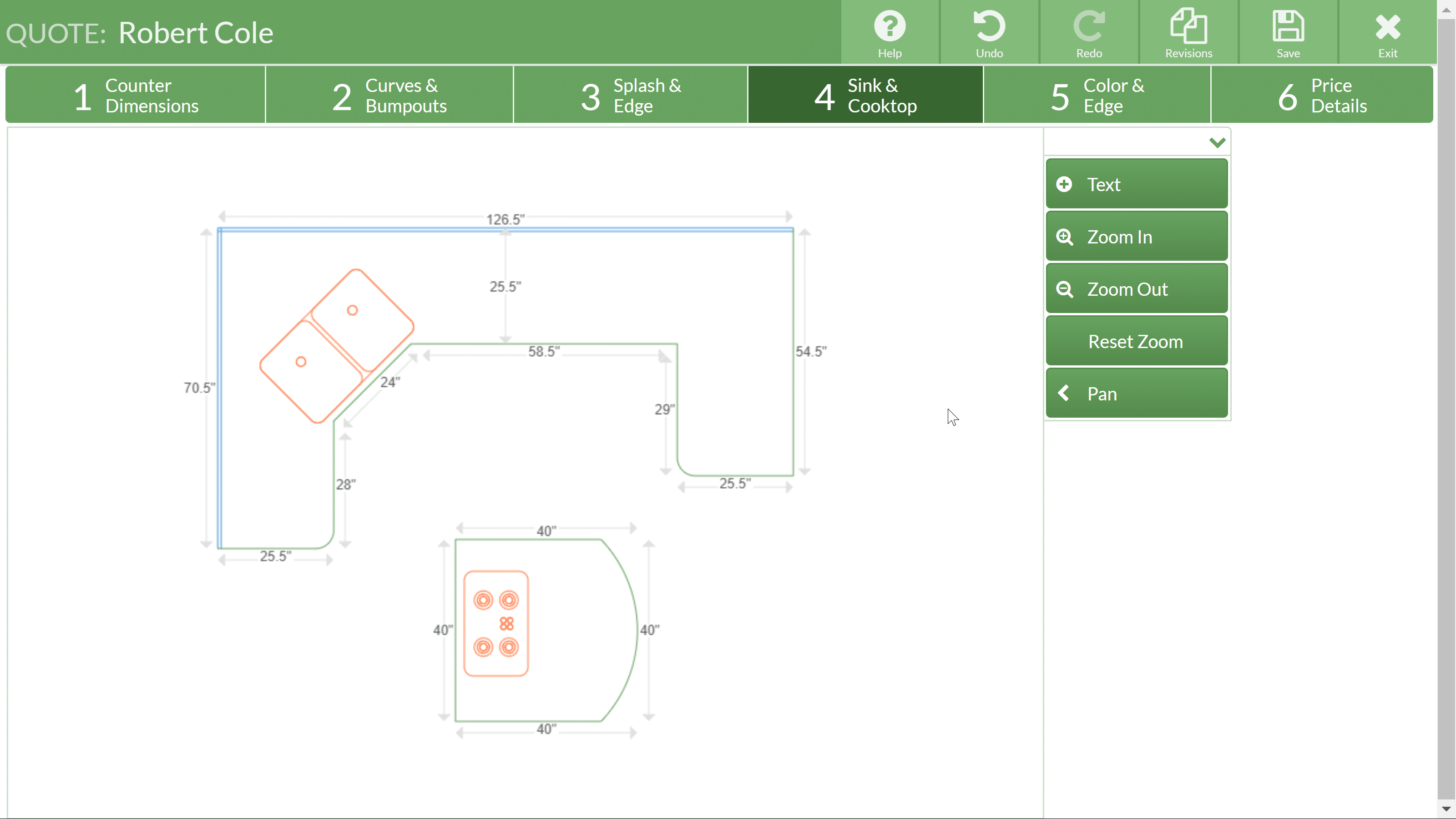The width and height of the screenshot is (1456, 819).
Task: Select the Zoom Out tool
Action: tap(1136, 289)
